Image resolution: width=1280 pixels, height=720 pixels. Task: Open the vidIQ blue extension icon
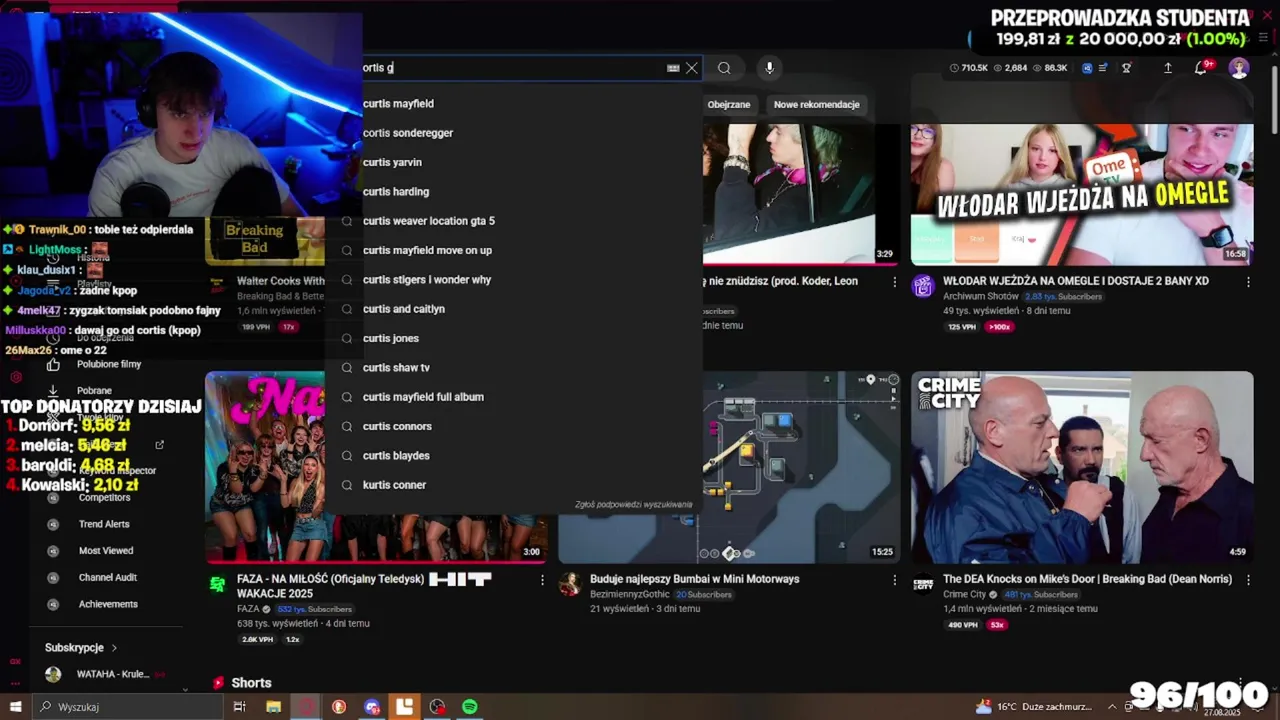click(1087, 68)
